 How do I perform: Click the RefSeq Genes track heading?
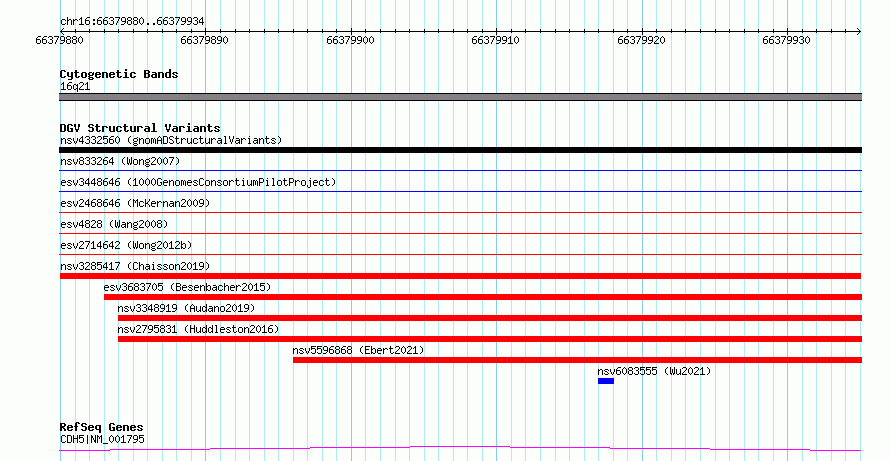click(101, 427)
